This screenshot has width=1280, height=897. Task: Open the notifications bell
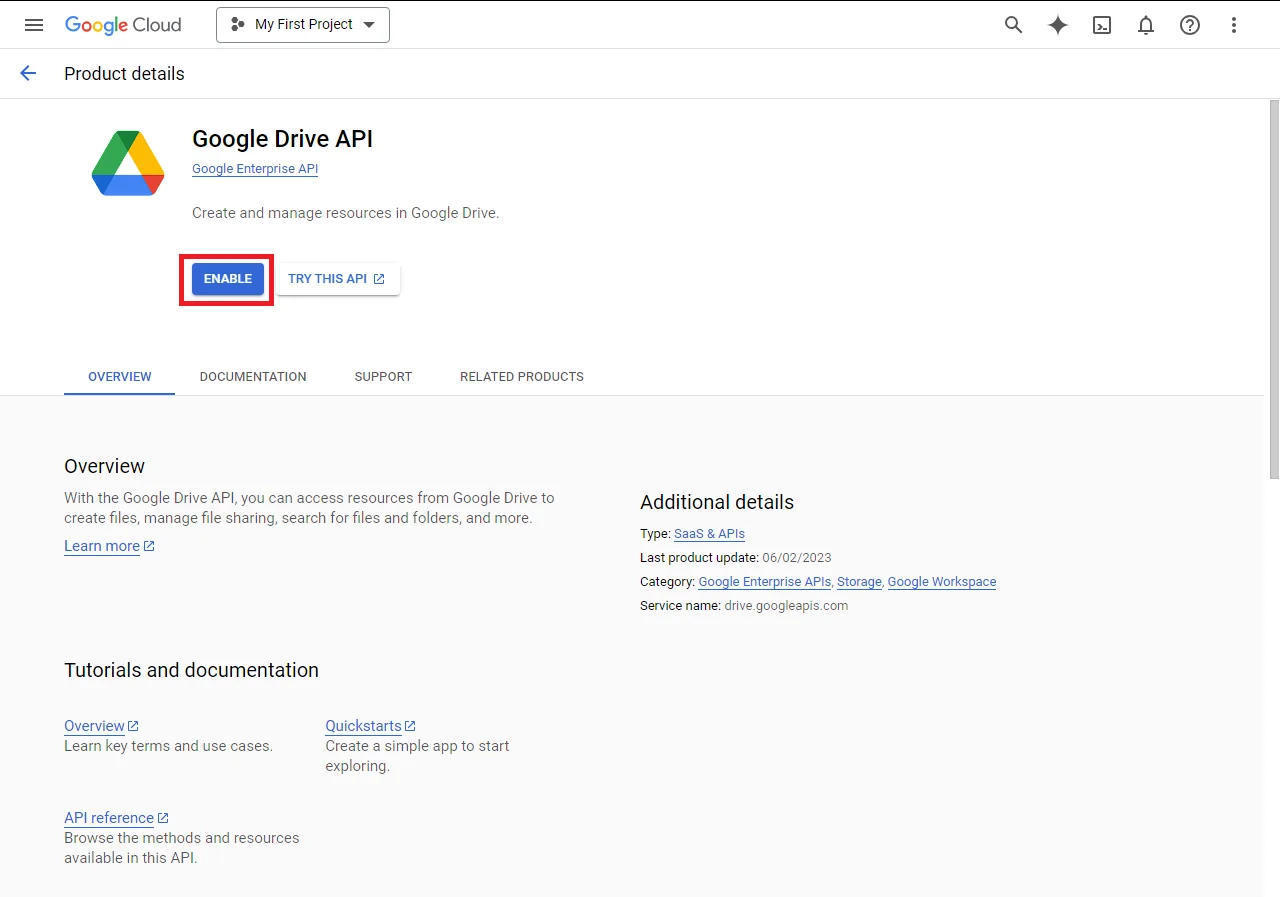(1146, 25)
